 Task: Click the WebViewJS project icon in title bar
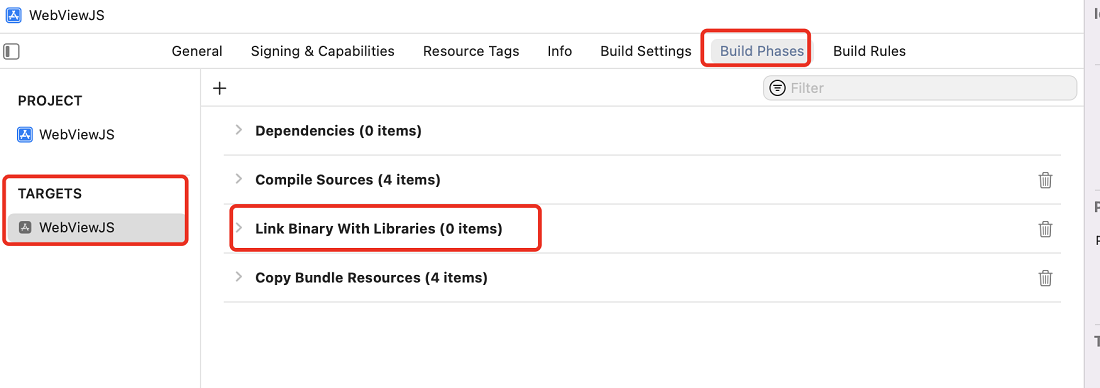pos(13,15)
